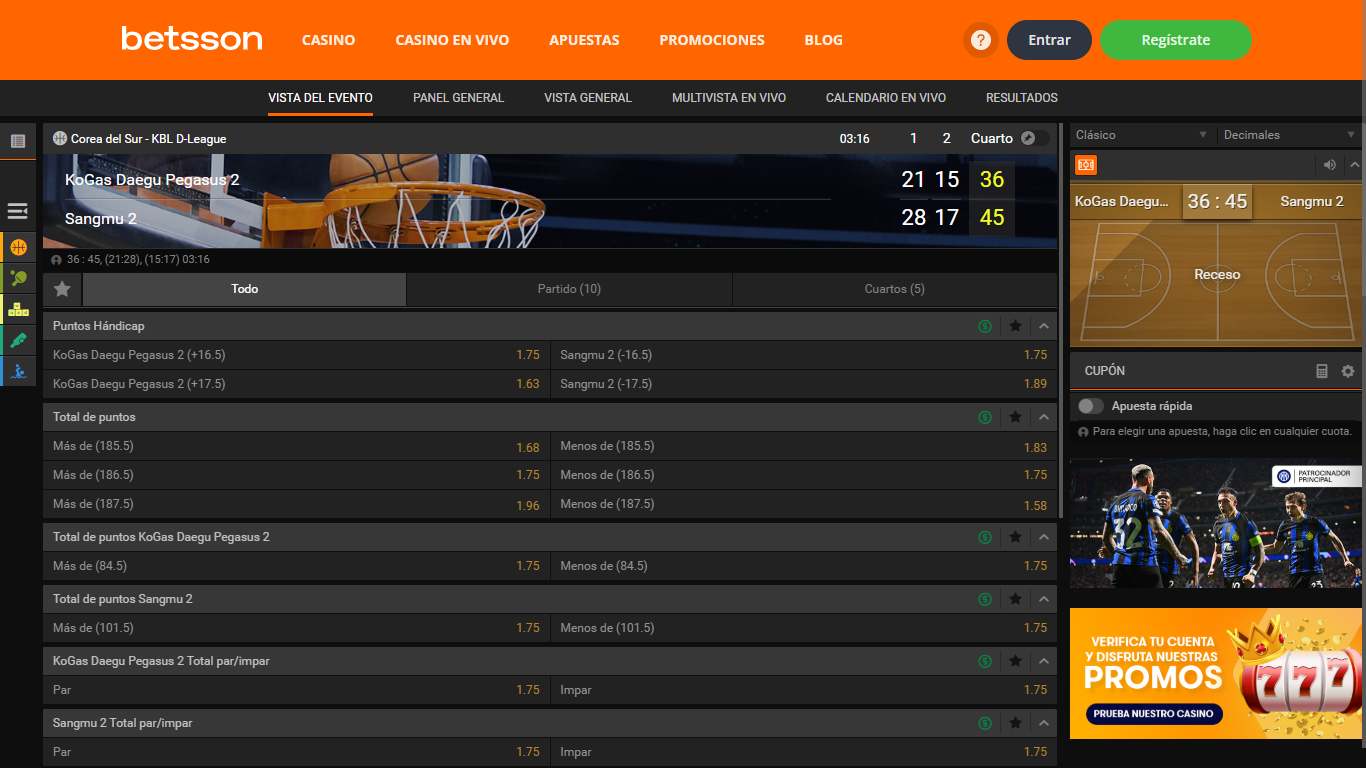Collapse the match tracker panel
The image size is (1366, 768).
(1354, 165)
